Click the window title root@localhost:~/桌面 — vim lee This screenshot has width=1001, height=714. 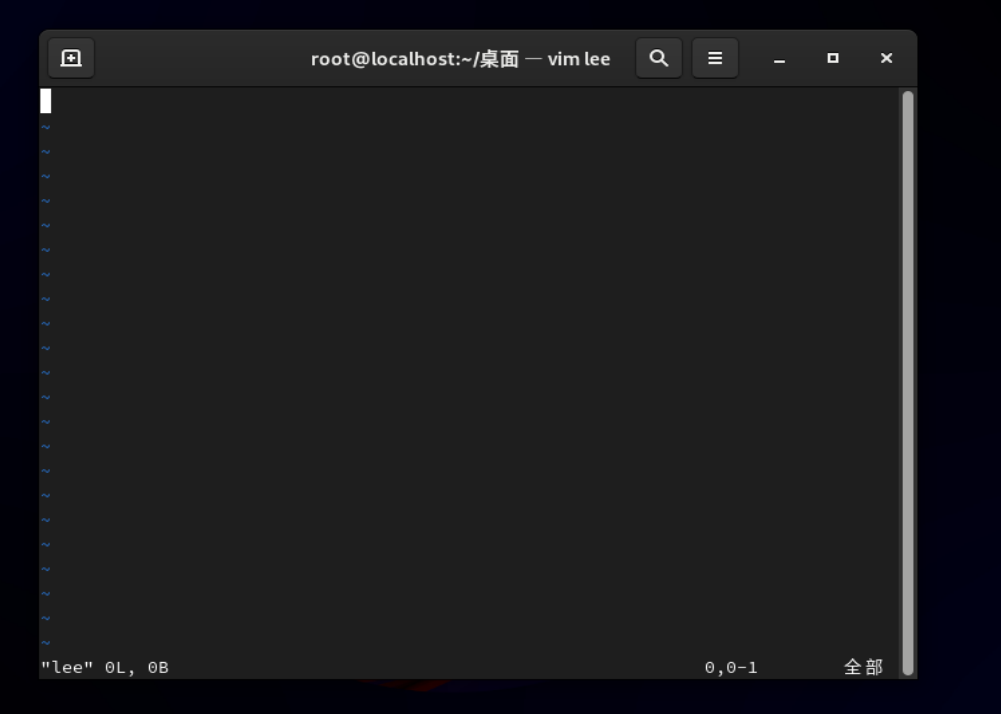coord(460,59)
